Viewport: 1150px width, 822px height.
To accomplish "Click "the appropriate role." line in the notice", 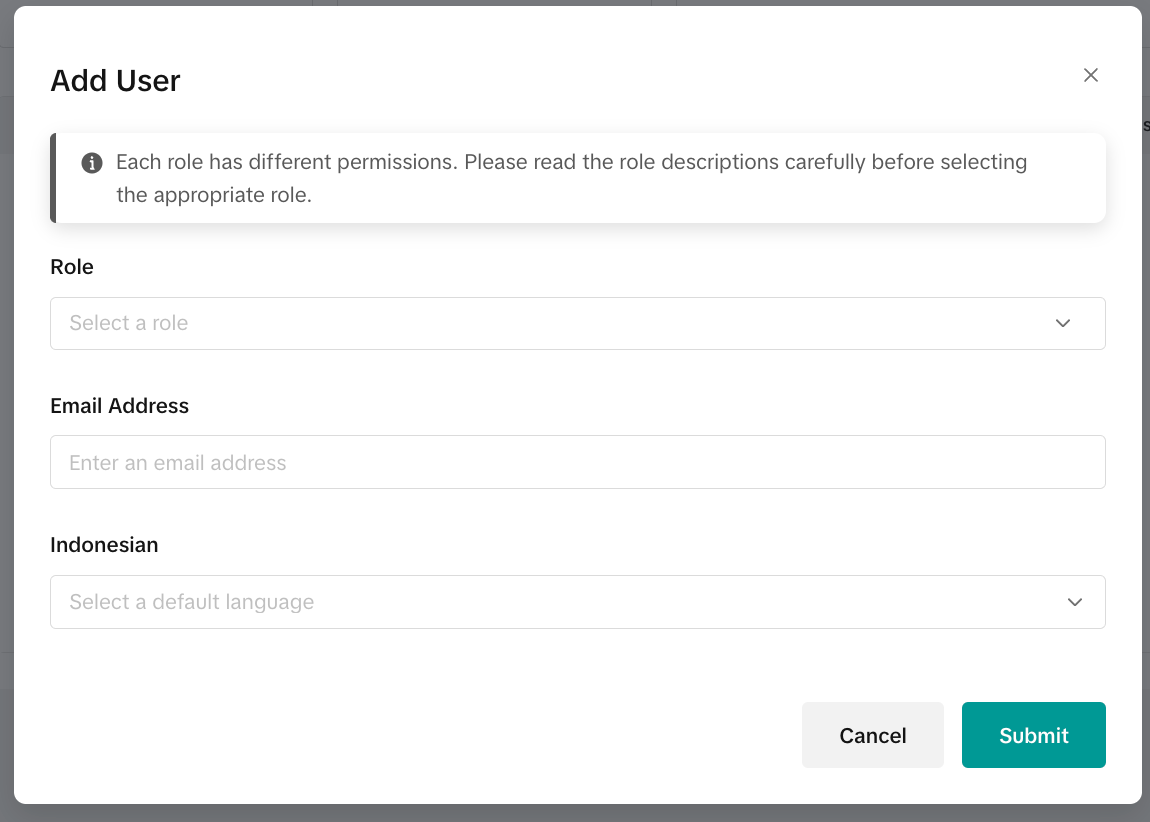I will tap(214, 195).
